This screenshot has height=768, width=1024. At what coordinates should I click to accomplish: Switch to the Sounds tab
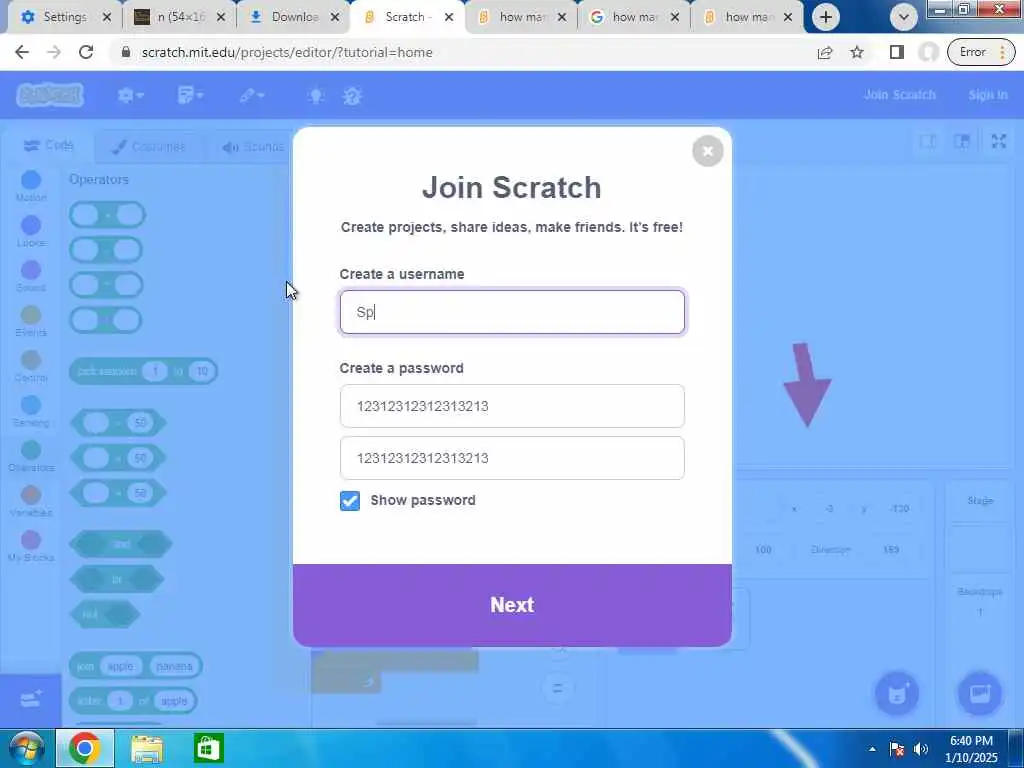253,147
